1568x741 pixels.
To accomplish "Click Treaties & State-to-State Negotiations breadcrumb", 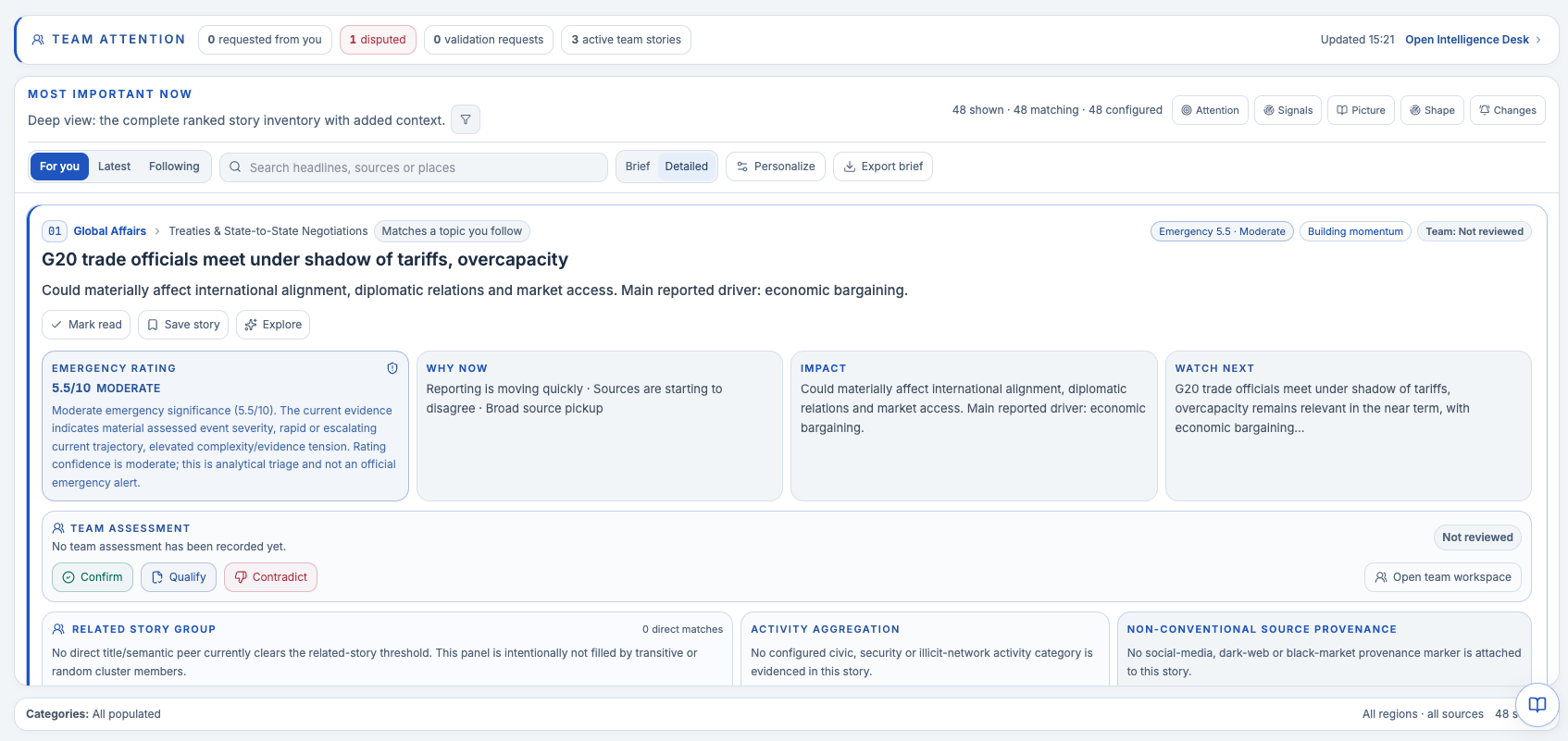I will pyautogui.click(x=268, y=231).
